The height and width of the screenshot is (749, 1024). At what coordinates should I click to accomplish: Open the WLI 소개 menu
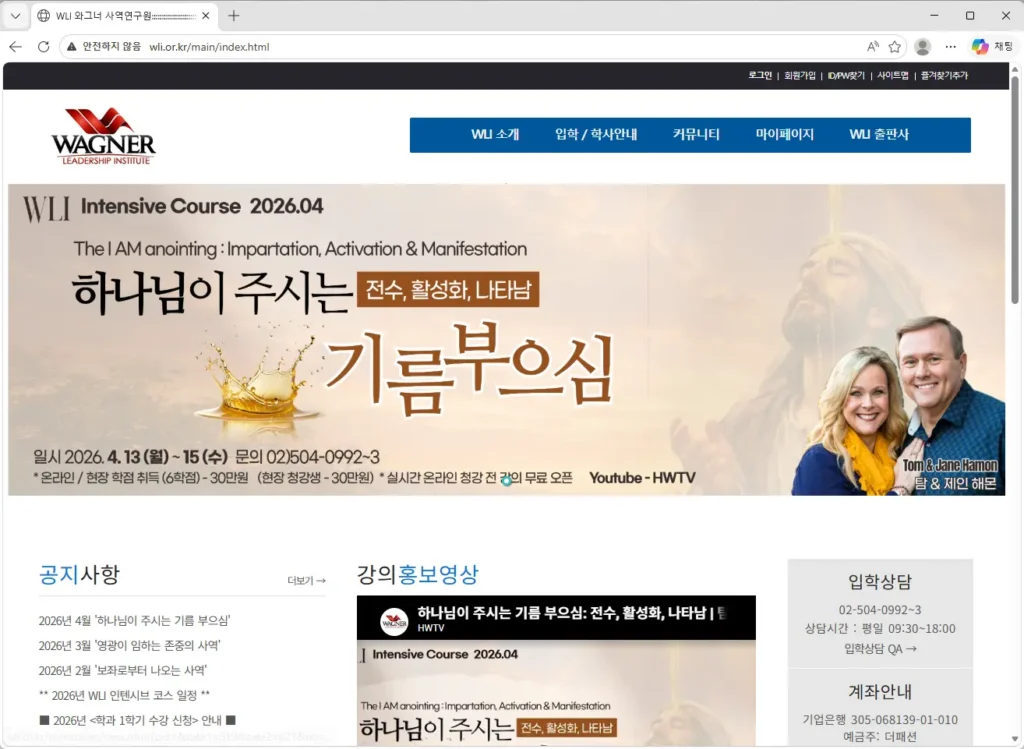tap(495, 135)
